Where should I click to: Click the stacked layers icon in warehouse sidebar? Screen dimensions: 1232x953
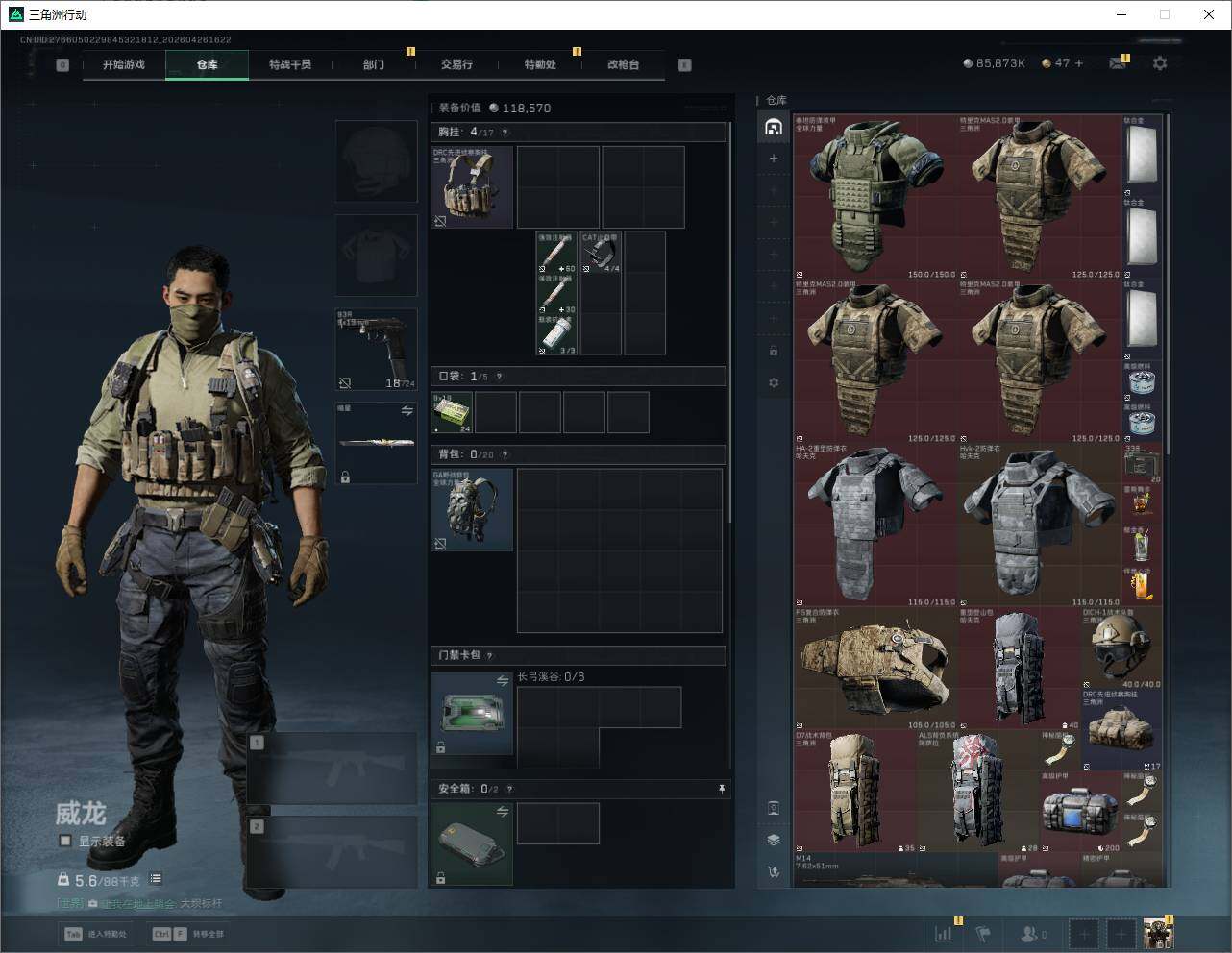774,840
